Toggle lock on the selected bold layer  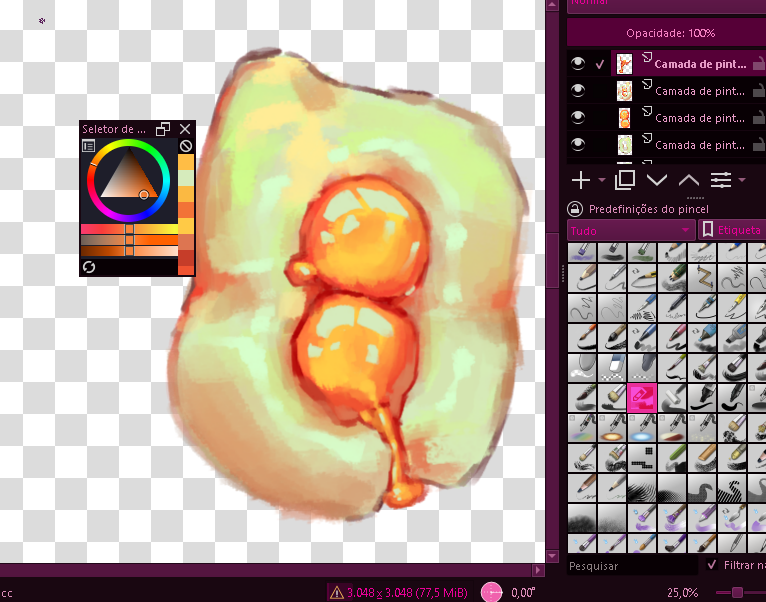758,64
